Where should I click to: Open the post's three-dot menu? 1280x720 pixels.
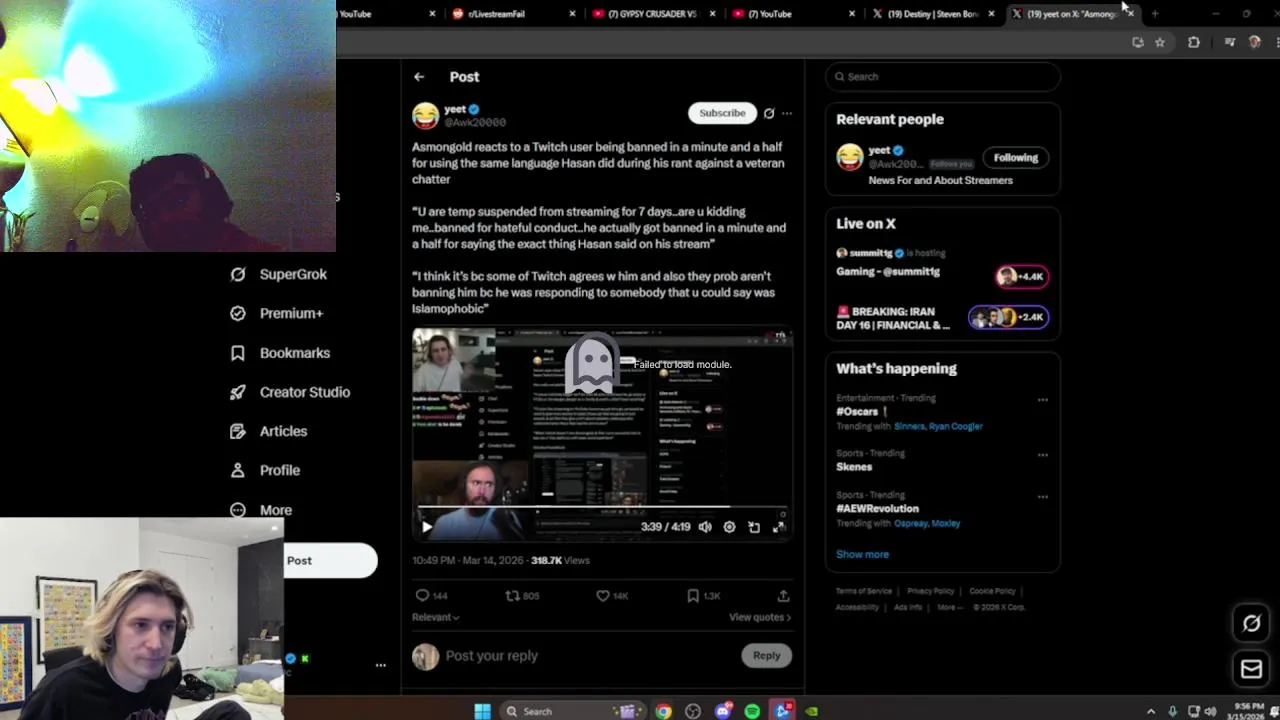(x=787, y=113)
